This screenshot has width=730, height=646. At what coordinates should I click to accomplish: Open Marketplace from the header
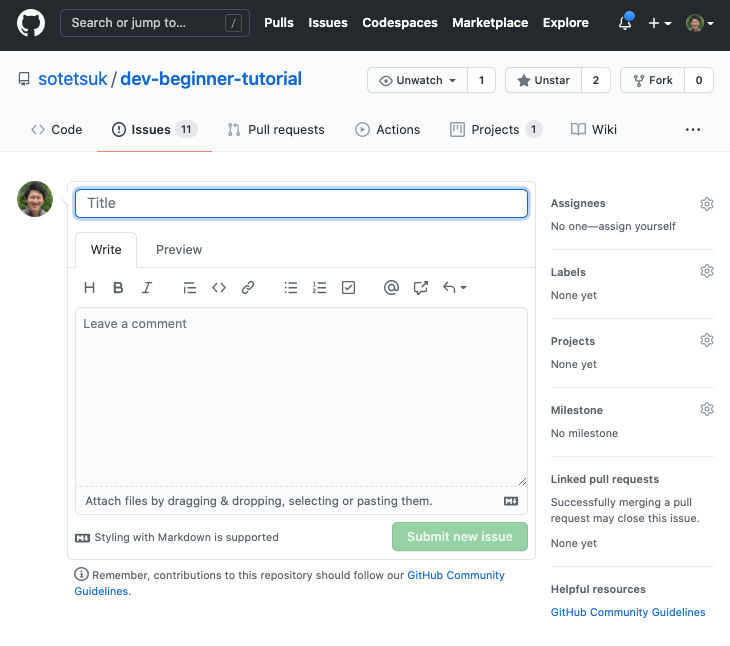[x=490, y=23]
